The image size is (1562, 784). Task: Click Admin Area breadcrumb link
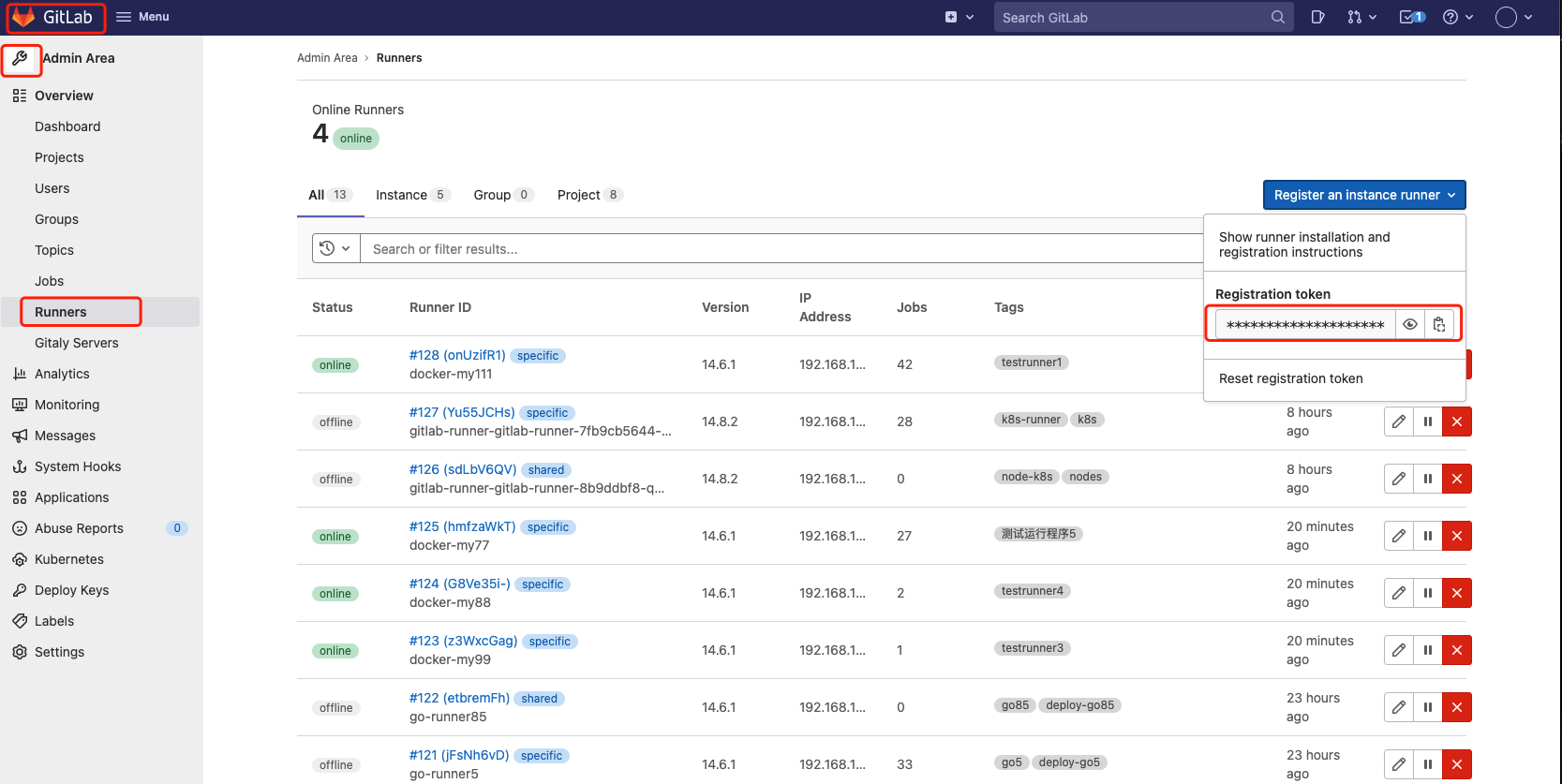[327, 58]
